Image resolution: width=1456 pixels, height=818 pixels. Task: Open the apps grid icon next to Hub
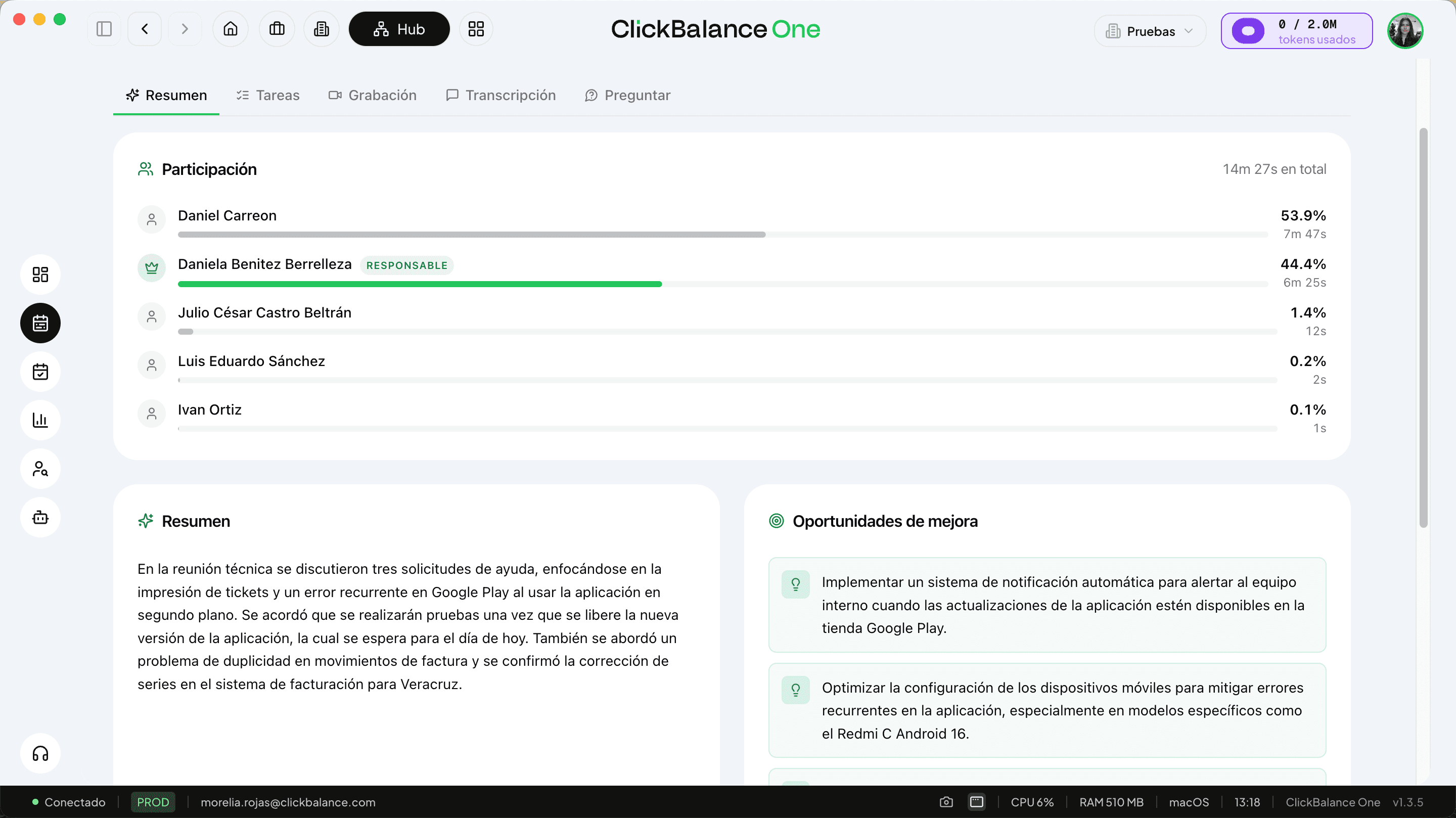coord(476,29)
